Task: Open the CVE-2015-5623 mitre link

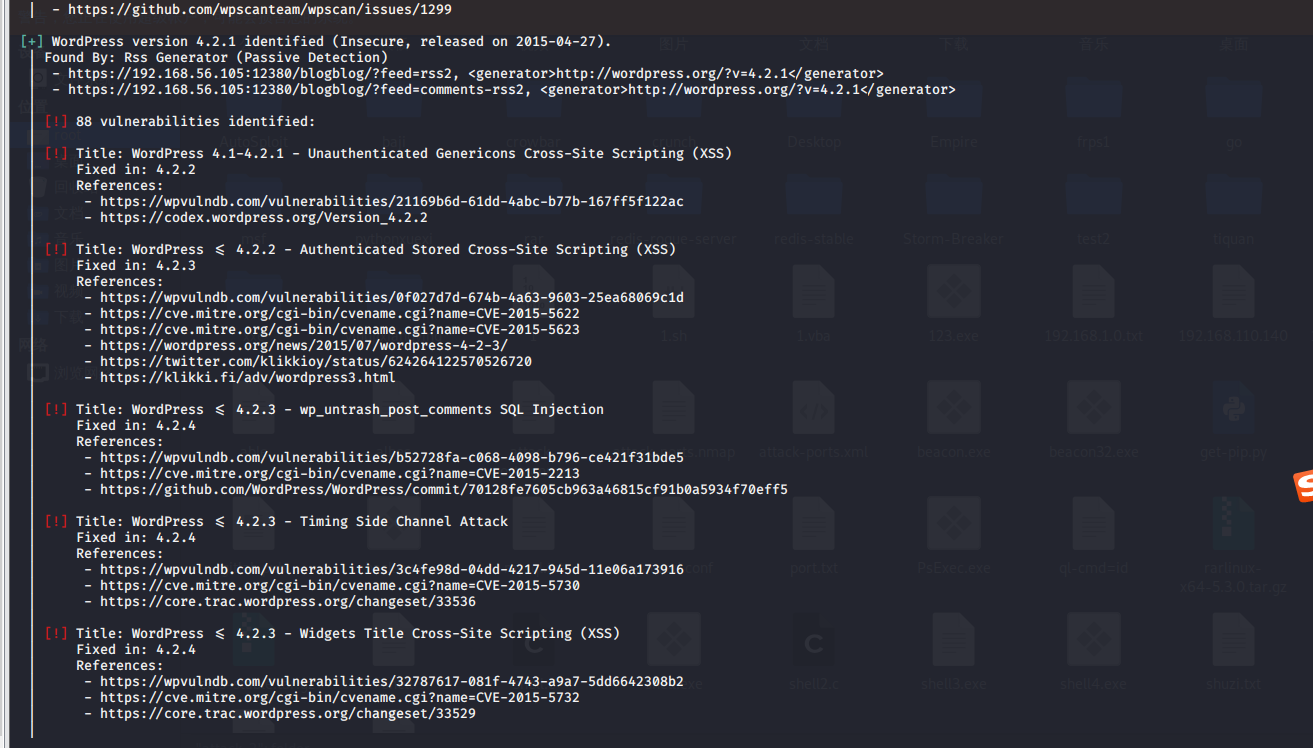Action: click(339, 329)
